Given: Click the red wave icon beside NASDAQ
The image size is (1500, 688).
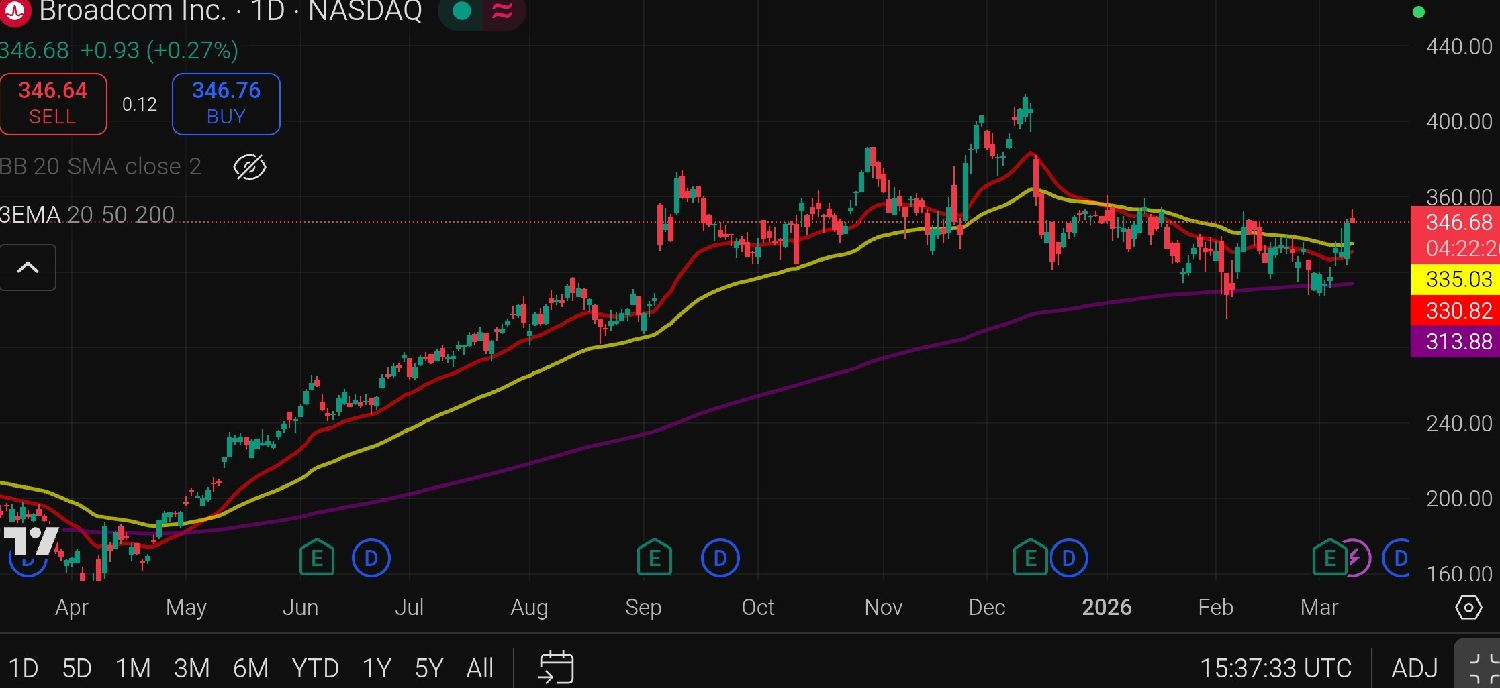Looking at the screenshot, I should click(502, 12).
